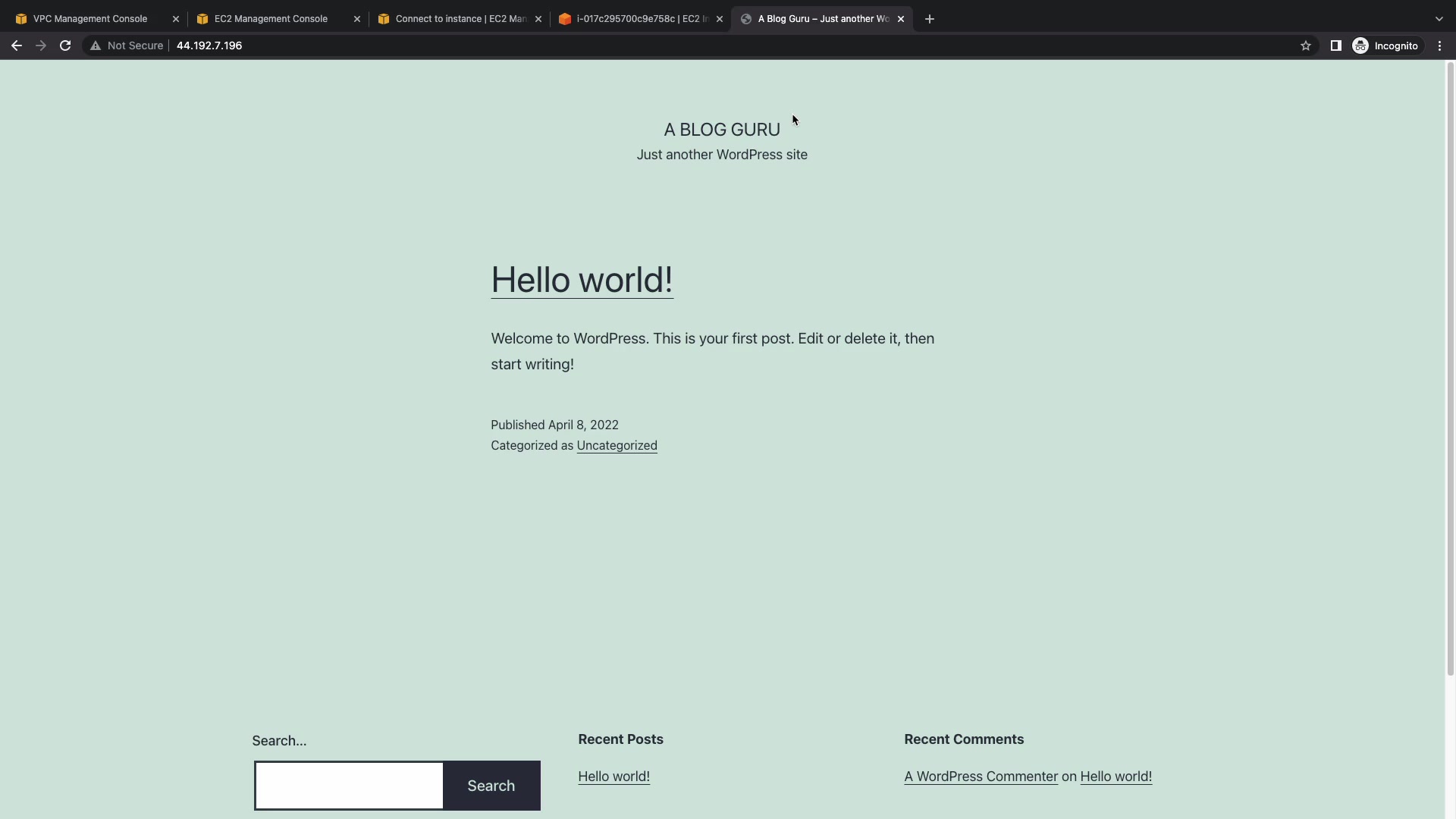Open a new browser tab
1456x819 pixels.
point(929,19)
